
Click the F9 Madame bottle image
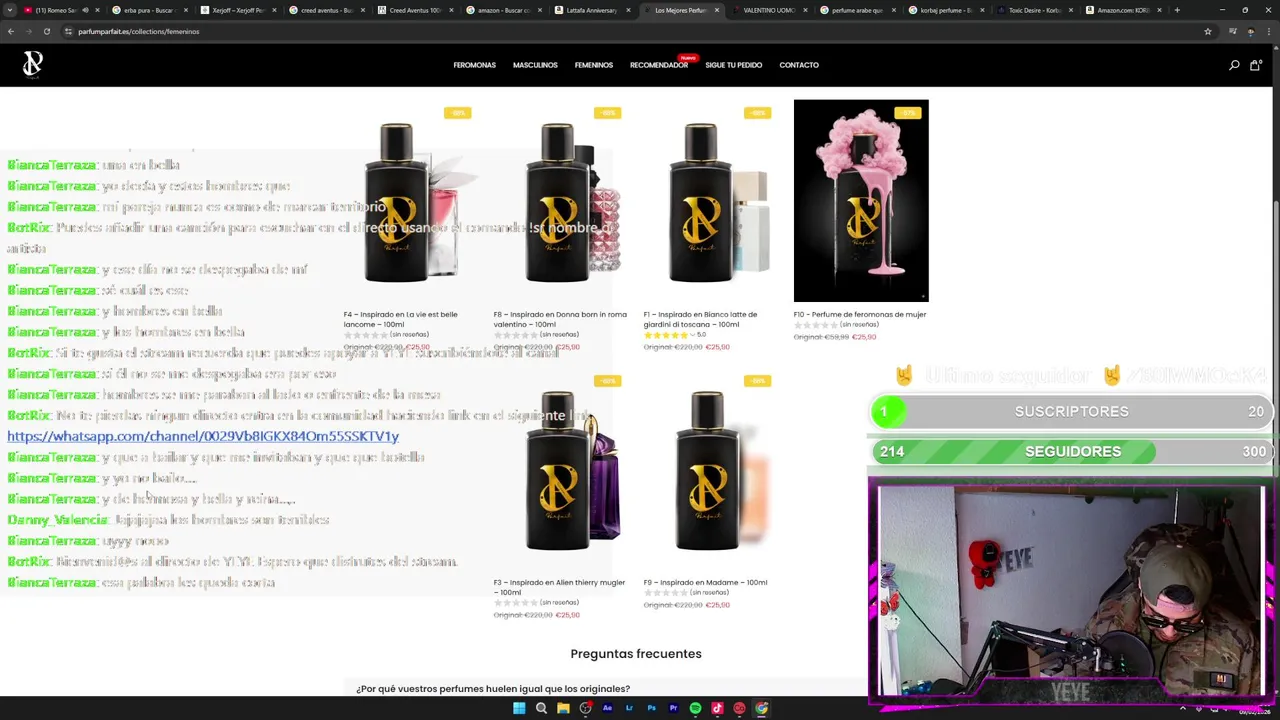711,469
